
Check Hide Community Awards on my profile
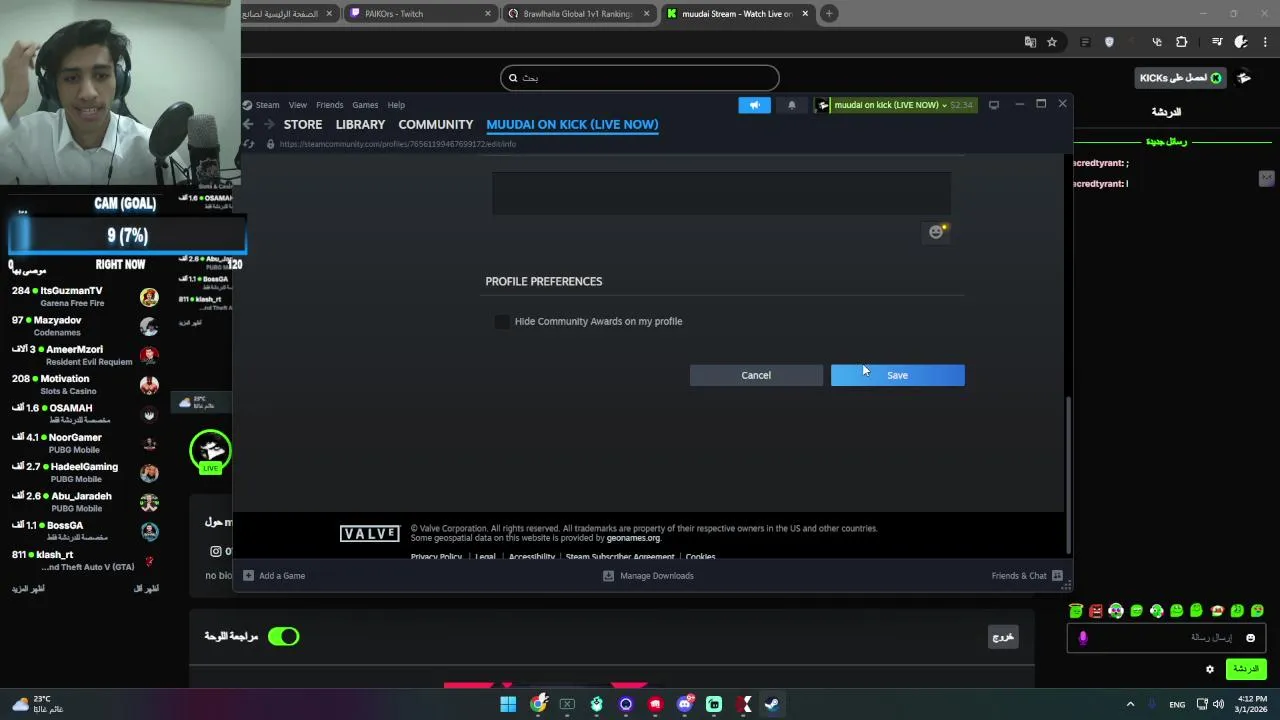coord(502,321)
